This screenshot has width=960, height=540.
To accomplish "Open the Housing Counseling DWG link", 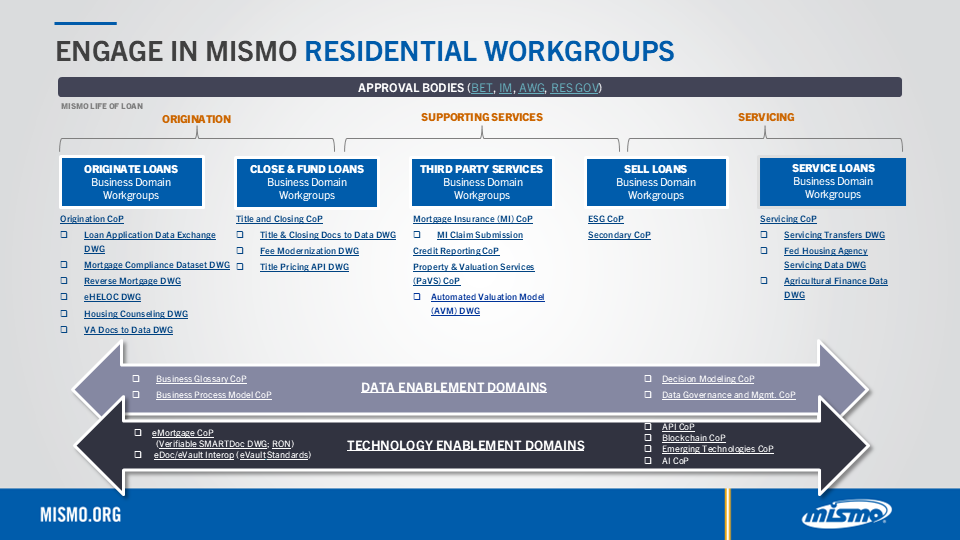I will [x=136, y=313].
